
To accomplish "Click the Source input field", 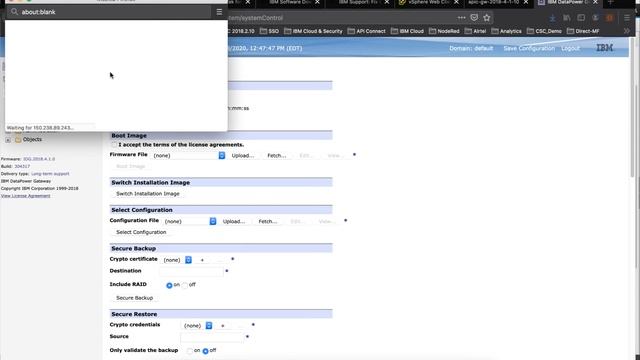I will click(212, 337).
